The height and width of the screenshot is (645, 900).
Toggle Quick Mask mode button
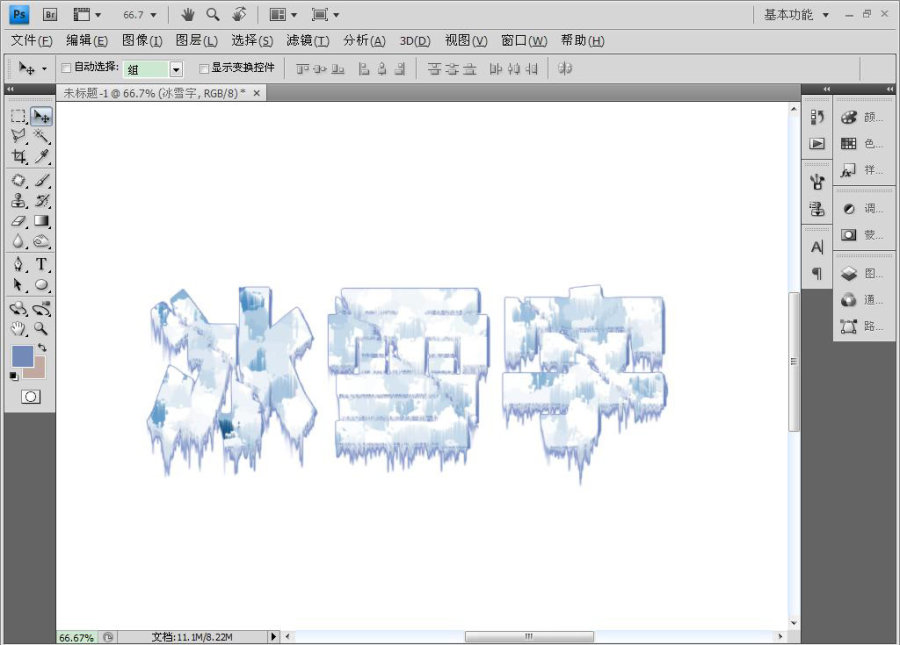click(30, 397)
